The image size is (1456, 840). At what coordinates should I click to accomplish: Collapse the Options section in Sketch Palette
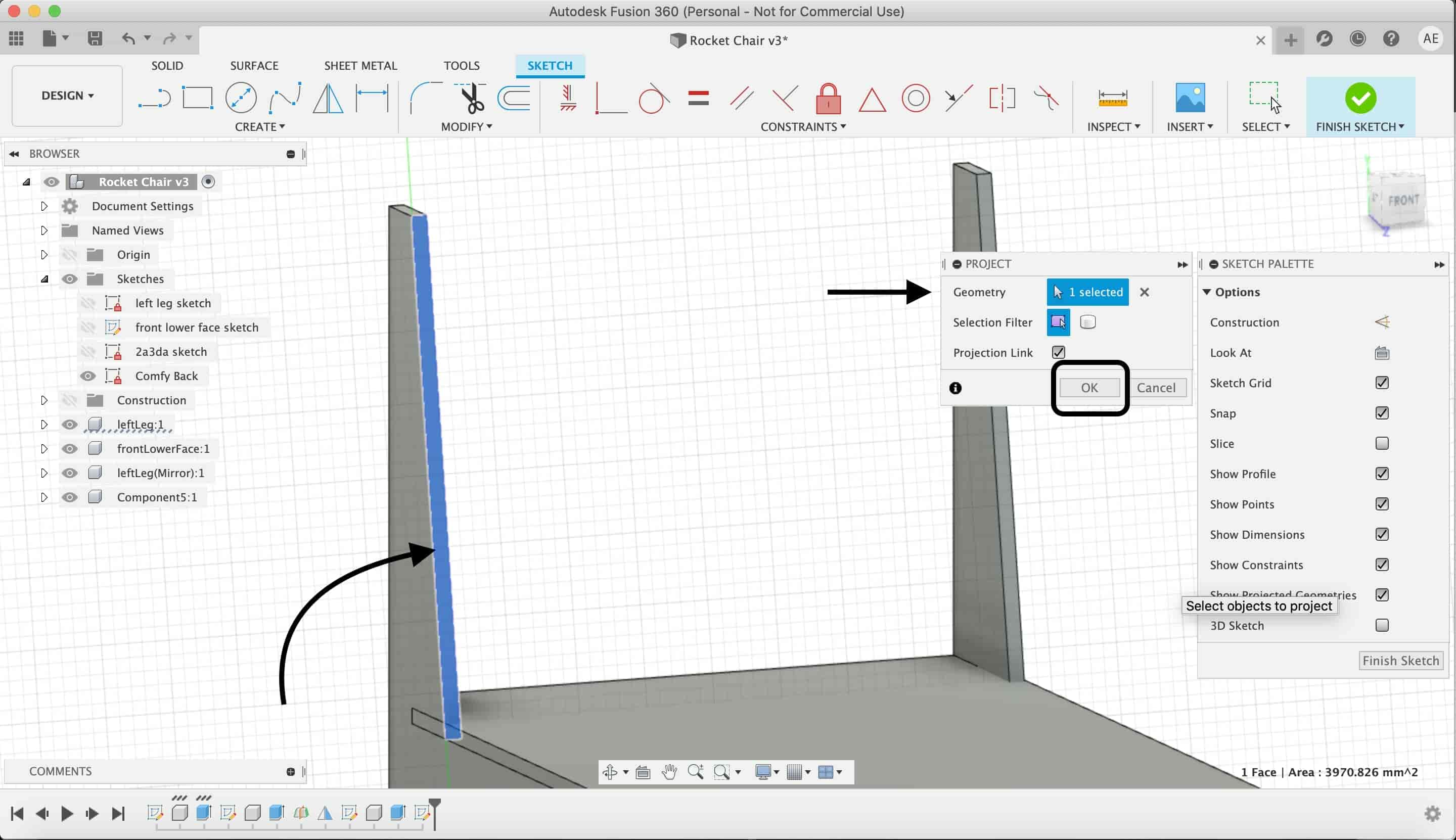1207,292
